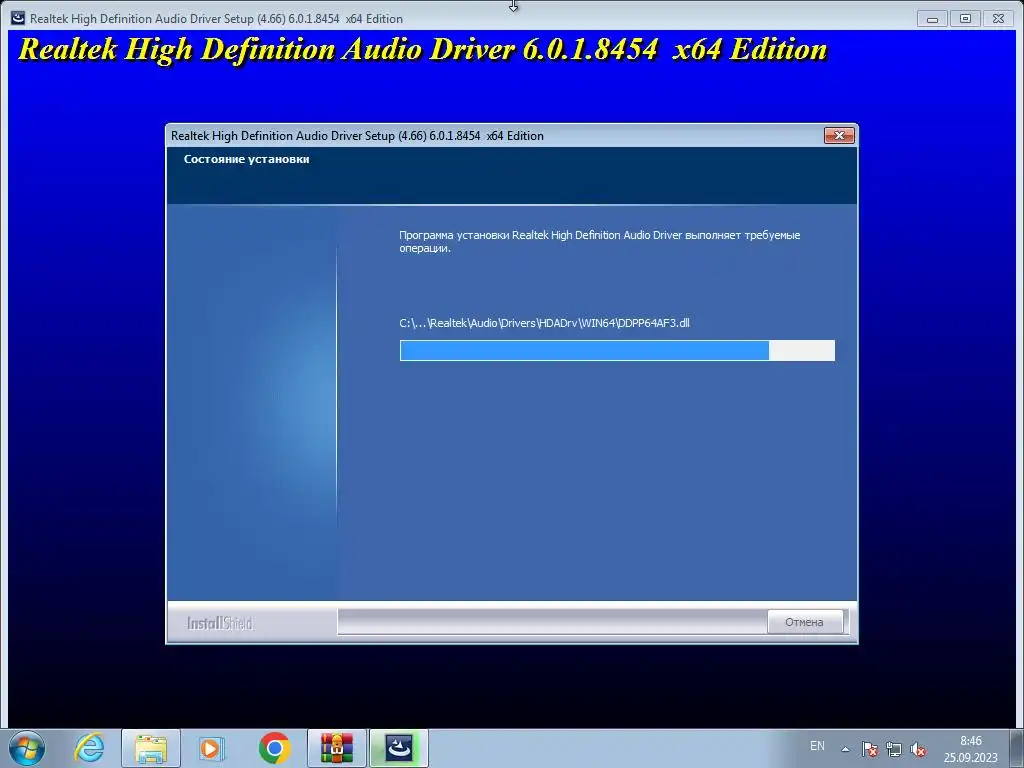Launch Google Chrome from taskbar
This screenshot has width=1024, height=768.
coord(274,748)
